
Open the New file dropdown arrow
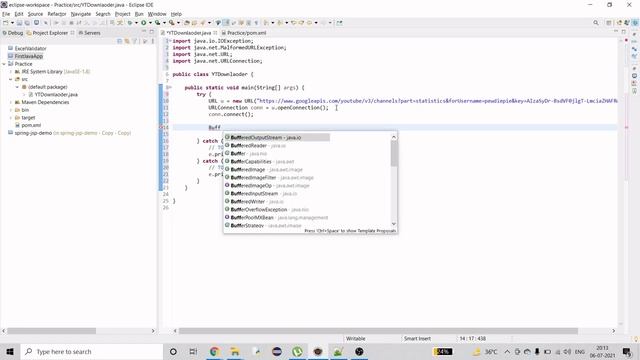(12, 23)
